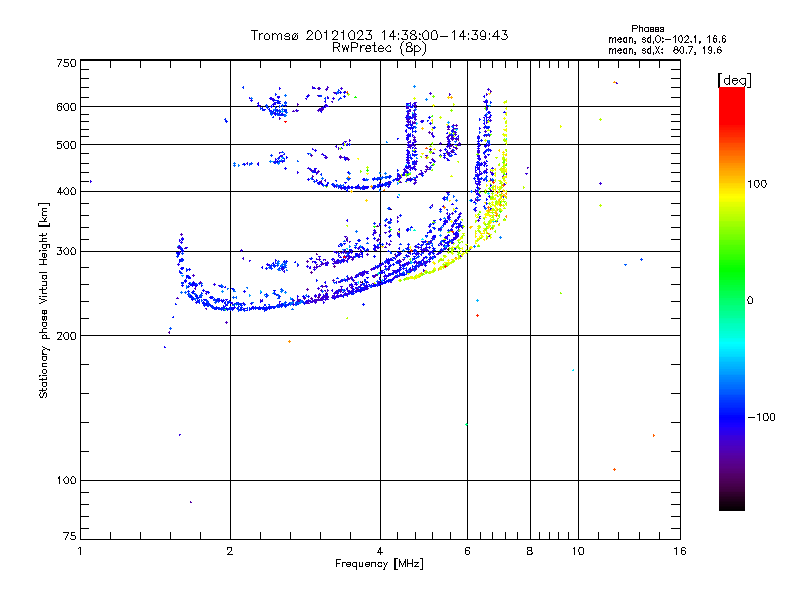
Task: Click the y-axis tick label '75'
Action: coord(70,536)
